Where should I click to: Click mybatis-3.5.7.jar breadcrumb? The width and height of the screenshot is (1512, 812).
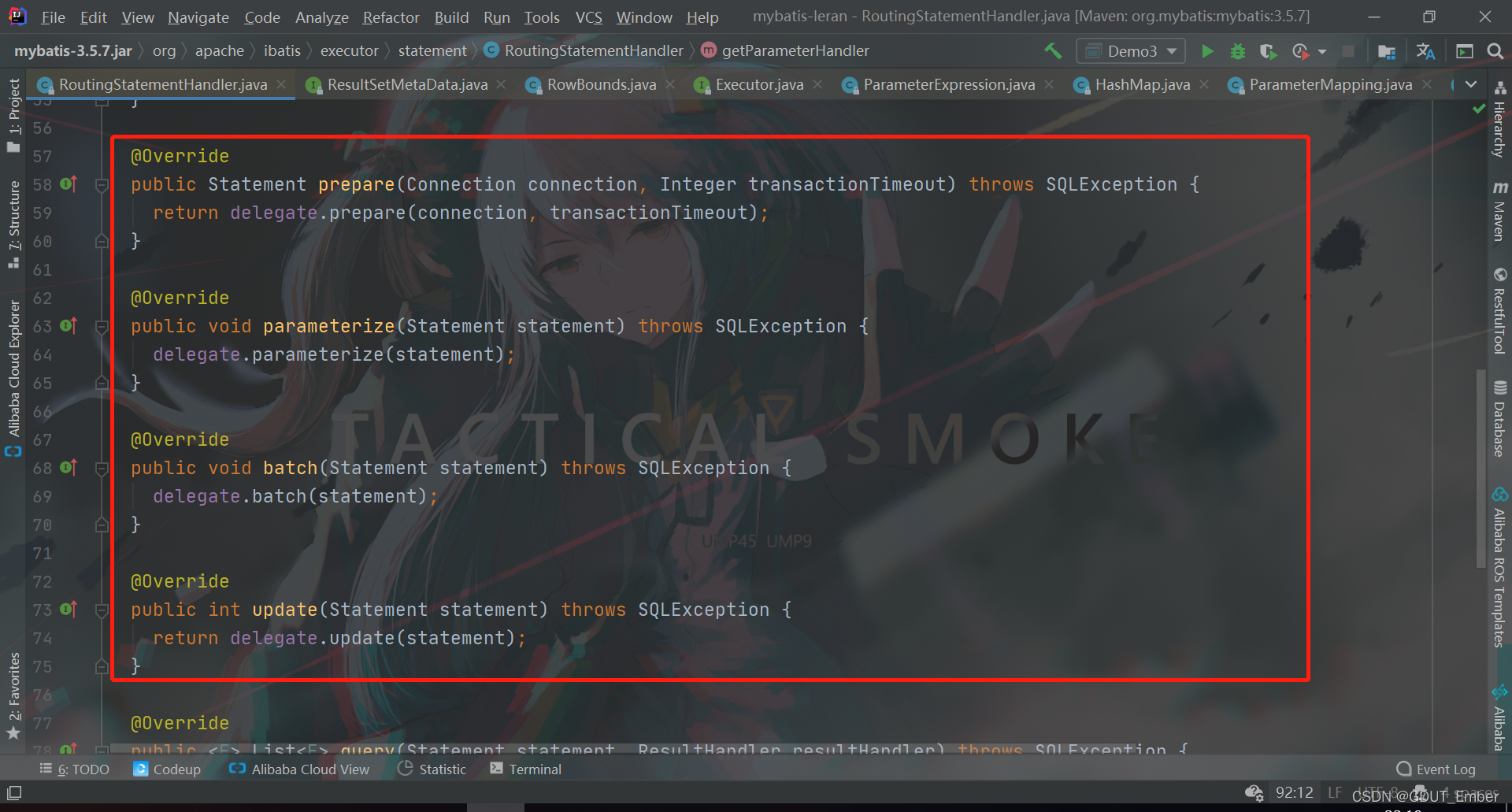(x=73, y=51)
